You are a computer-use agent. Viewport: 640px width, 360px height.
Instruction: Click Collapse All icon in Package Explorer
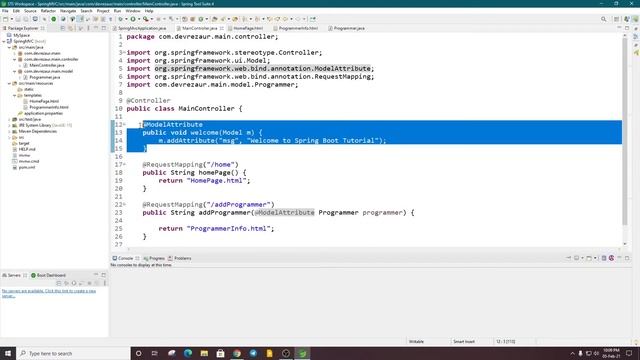click(63, 28)
